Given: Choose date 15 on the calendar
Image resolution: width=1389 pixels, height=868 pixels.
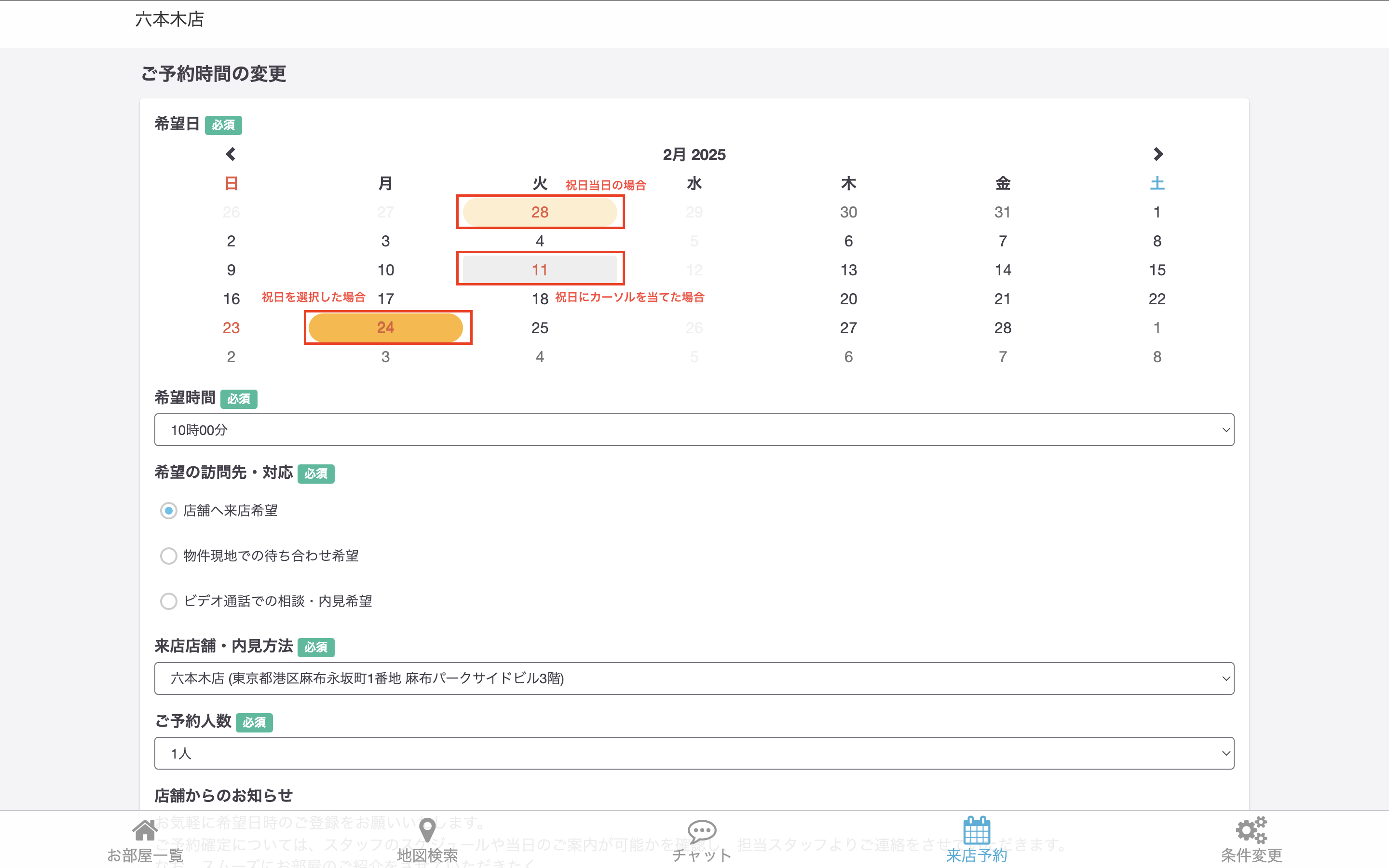Looking at the screenshot, I should [1157, 270].
